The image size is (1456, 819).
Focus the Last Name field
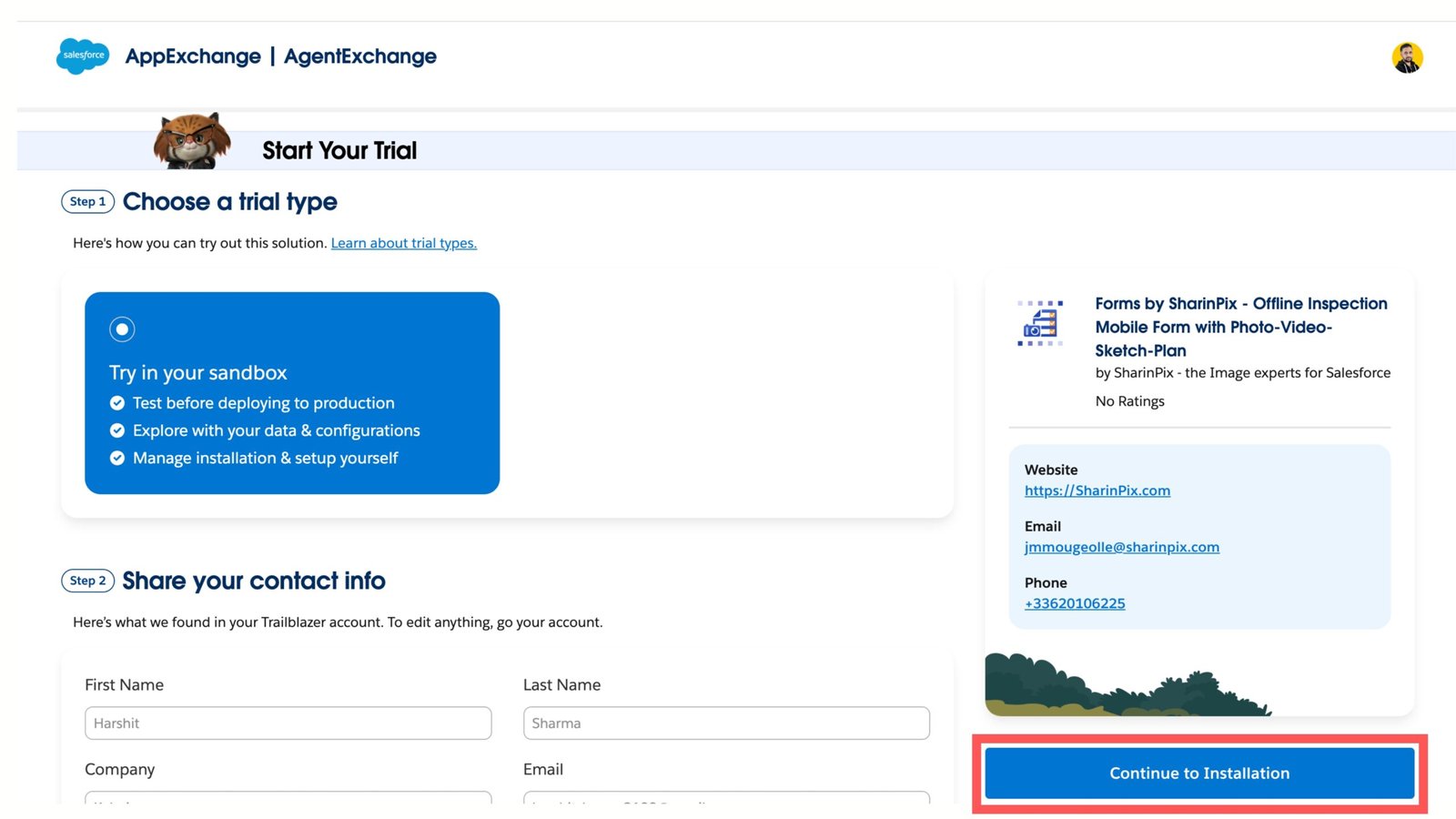[726, 723]
